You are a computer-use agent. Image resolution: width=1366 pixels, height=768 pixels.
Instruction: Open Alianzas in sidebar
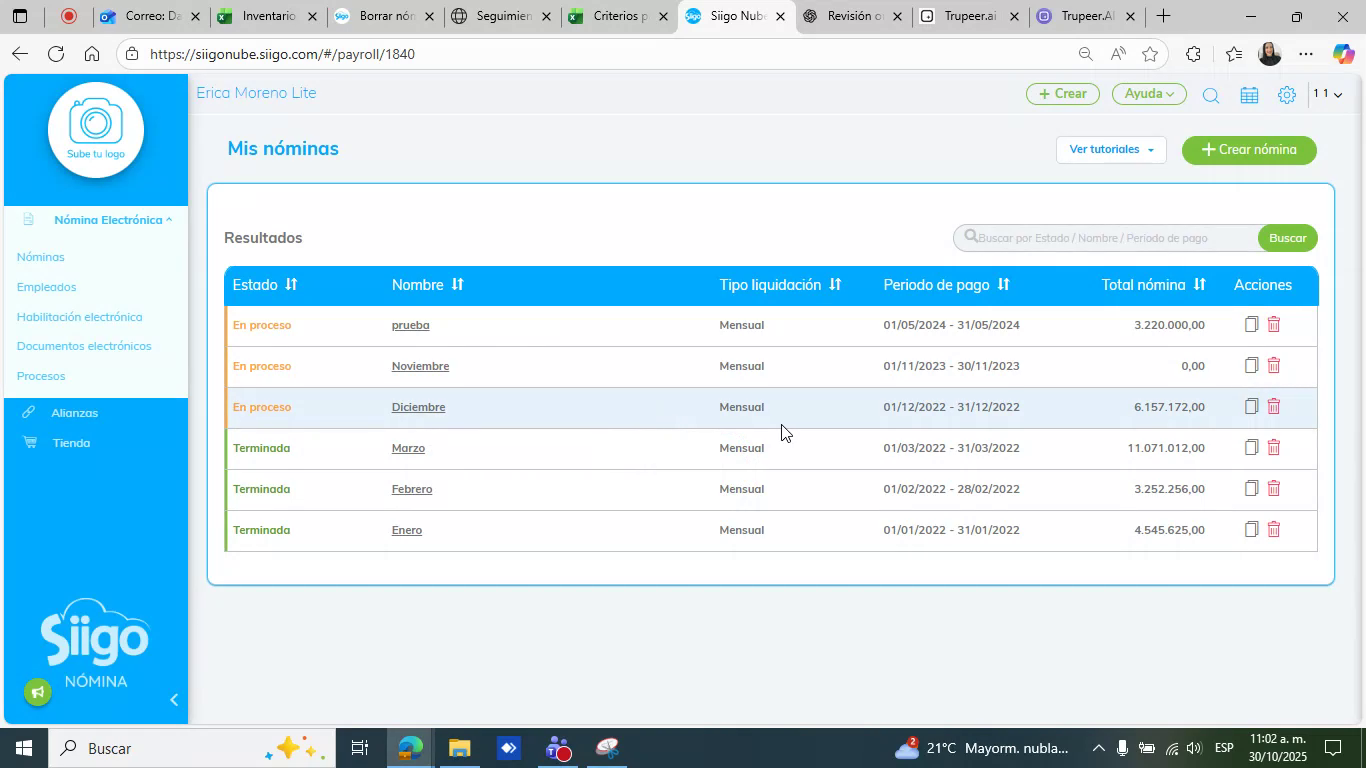point(75,413)
